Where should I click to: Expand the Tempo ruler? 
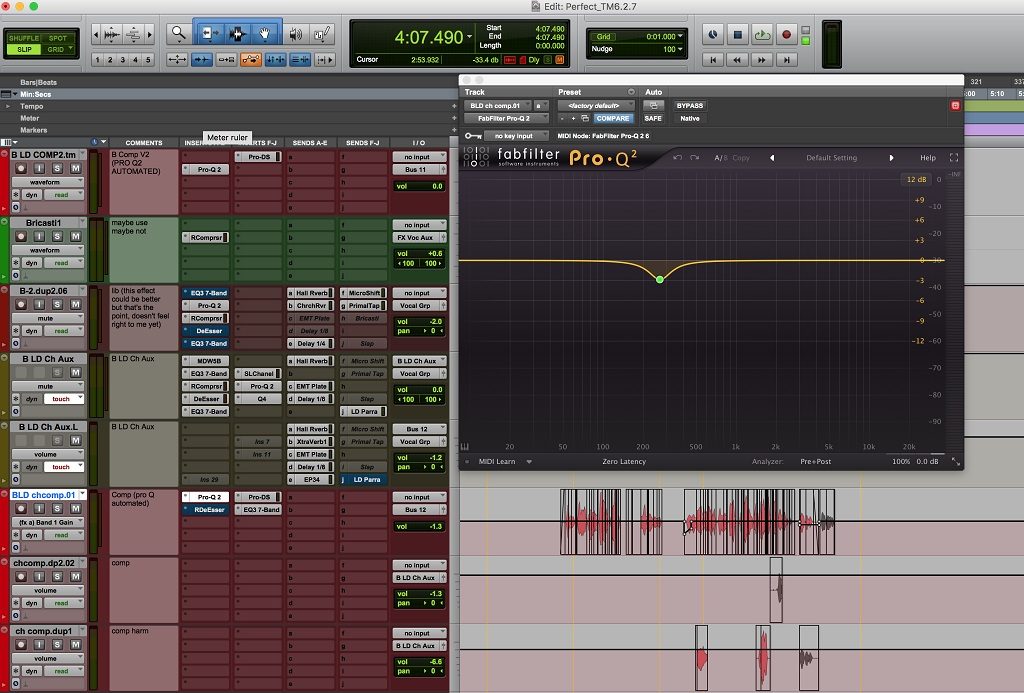(8, 106)
